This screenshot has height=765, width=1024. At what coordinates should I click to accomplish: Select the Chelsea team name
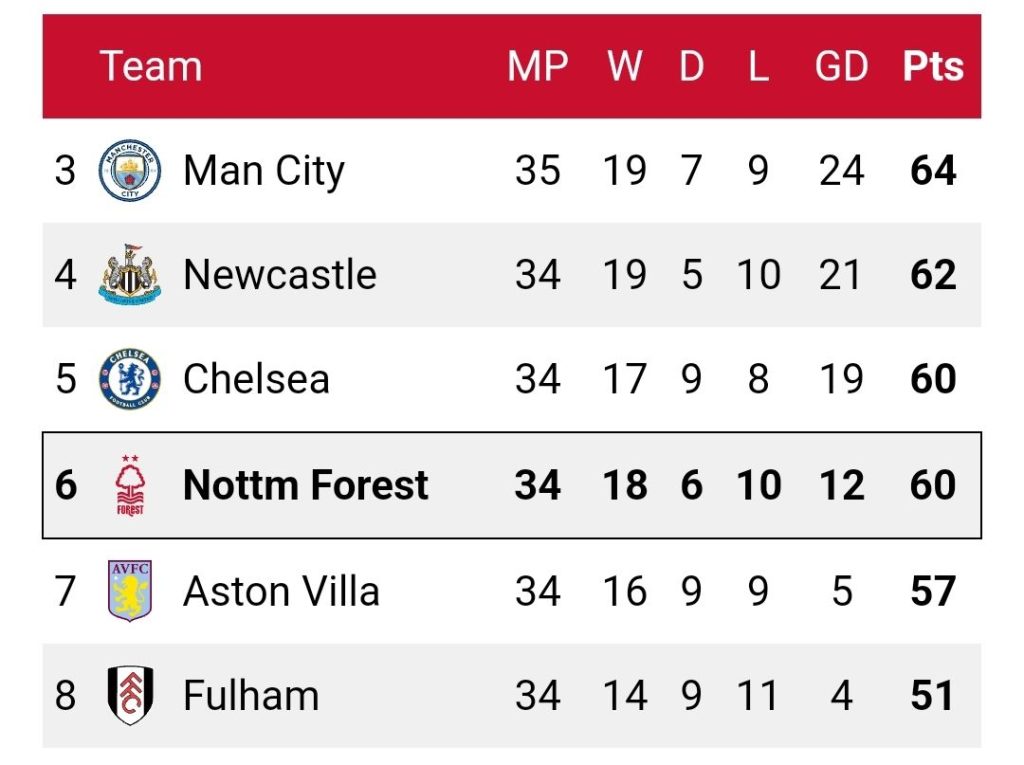click(x=256, y=379)
